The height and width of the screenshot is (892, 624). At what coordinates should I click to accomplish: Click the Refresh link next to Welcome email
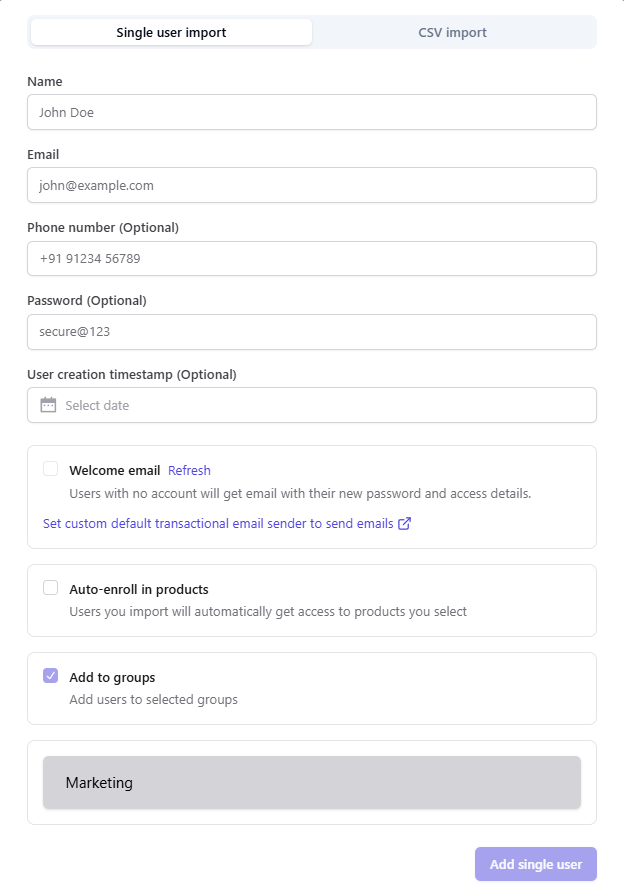click(189, 470)
